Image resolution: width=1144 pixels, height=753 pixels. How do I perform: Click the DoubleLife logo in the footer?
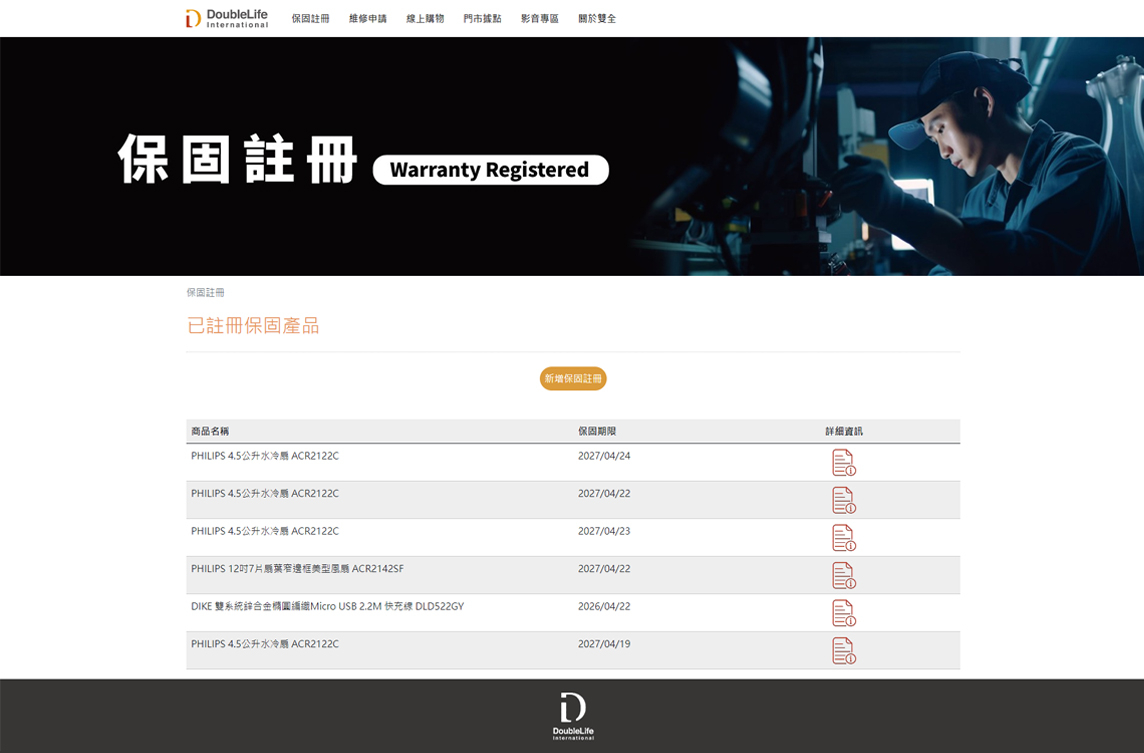point(573,716)
